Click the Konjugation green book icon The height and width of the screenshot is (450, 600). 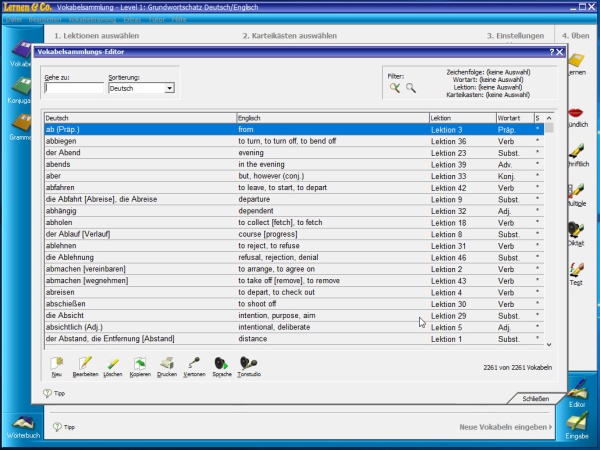pyautogui.click(x=22, y=86)
